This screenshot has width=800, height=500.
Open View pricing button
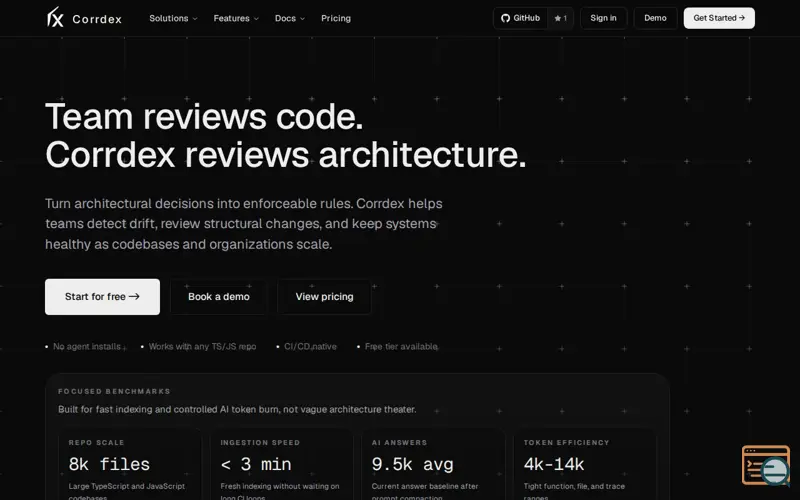tap(324, 296)
